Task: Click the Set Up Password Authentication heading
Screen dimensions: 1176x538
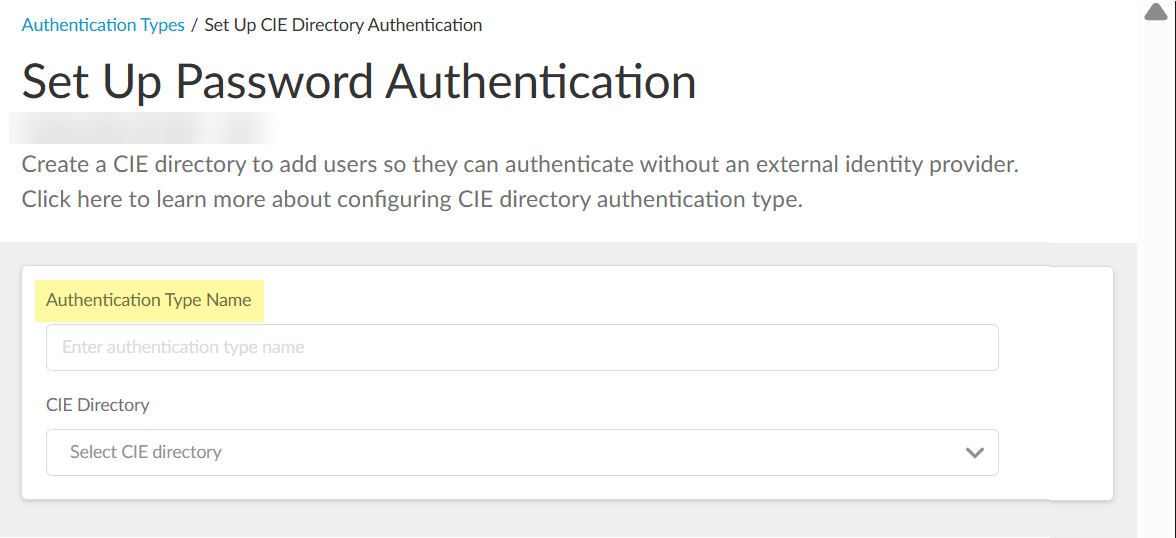Action: (359, 81)
